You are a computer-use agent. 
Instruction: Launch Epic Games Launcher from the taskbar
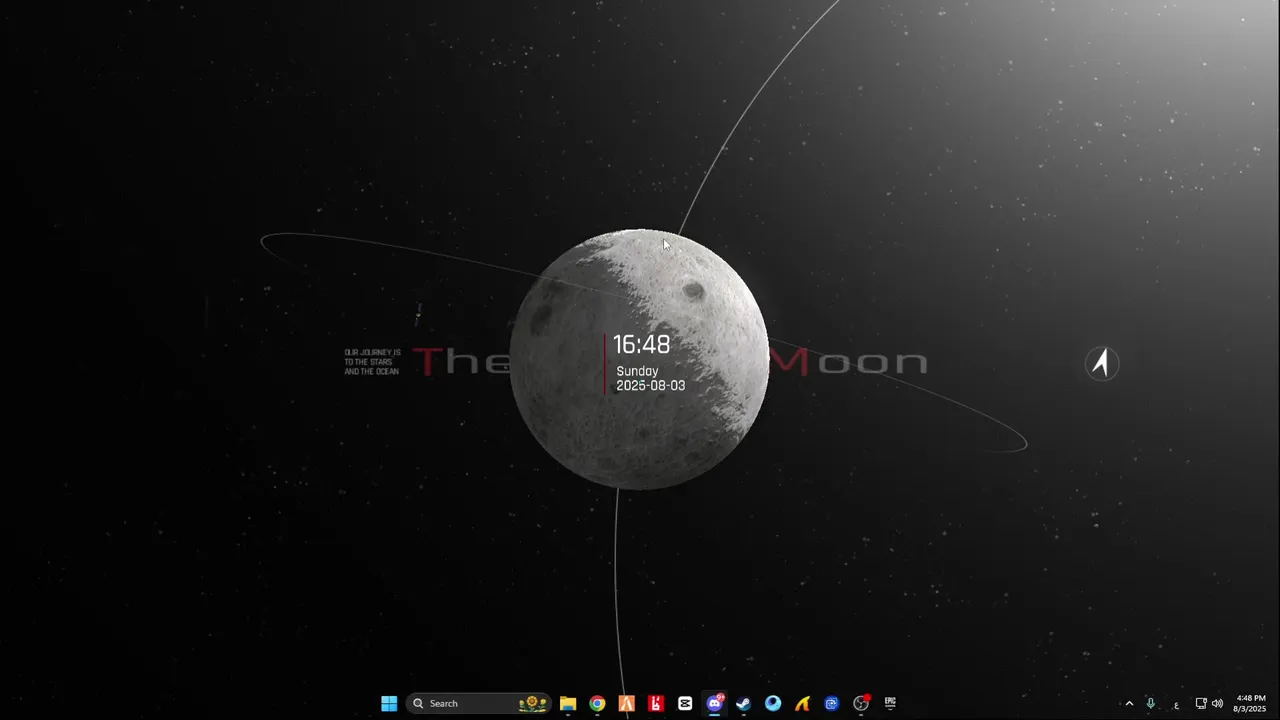point(890,703)
